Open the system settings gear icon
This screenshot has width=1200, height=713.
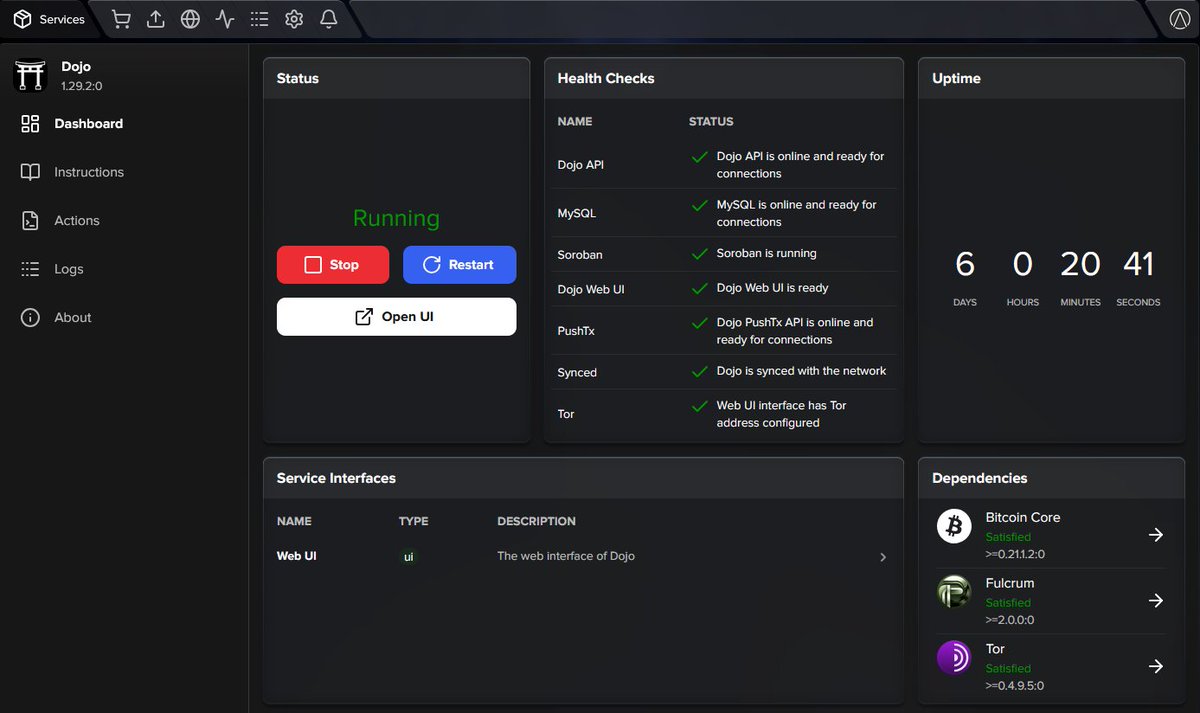294,19
